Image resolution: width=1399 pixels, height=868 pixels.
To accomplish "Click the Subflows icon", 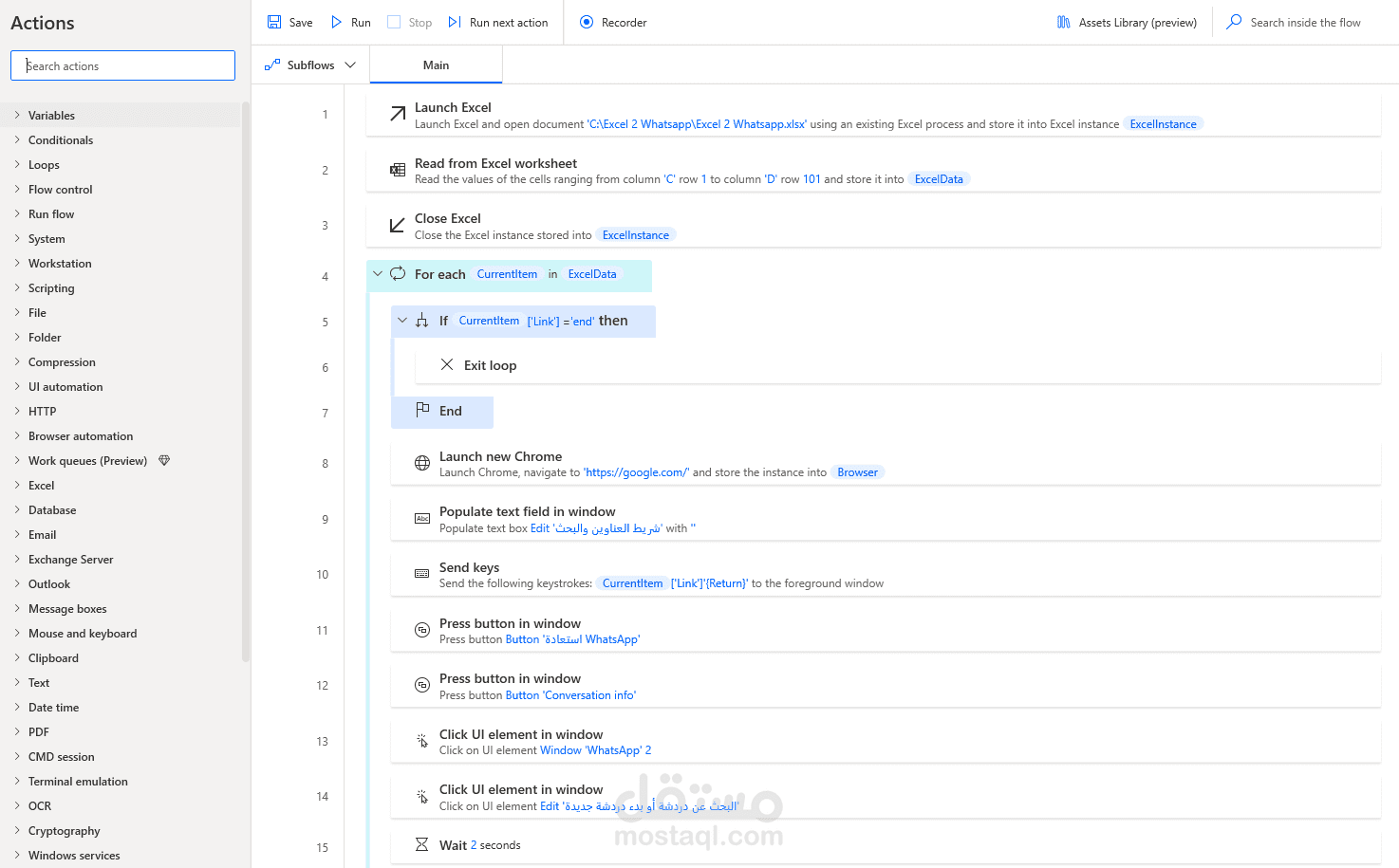I will tap(272, 65).
